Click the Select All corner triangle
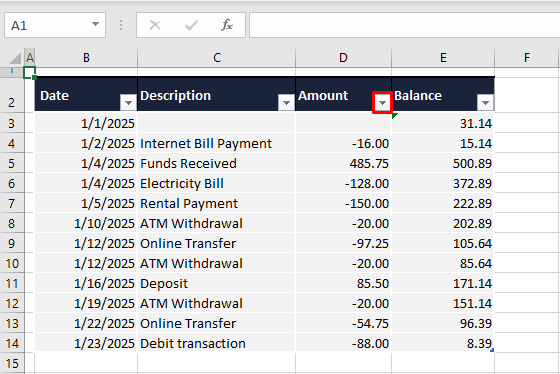 pyautogui.click(x=15, y=58)
